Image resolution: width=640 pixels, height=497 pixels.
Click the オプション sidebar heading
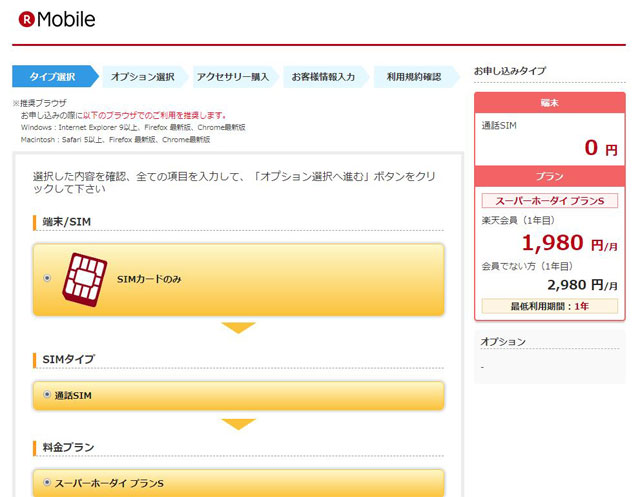(503, 342)
